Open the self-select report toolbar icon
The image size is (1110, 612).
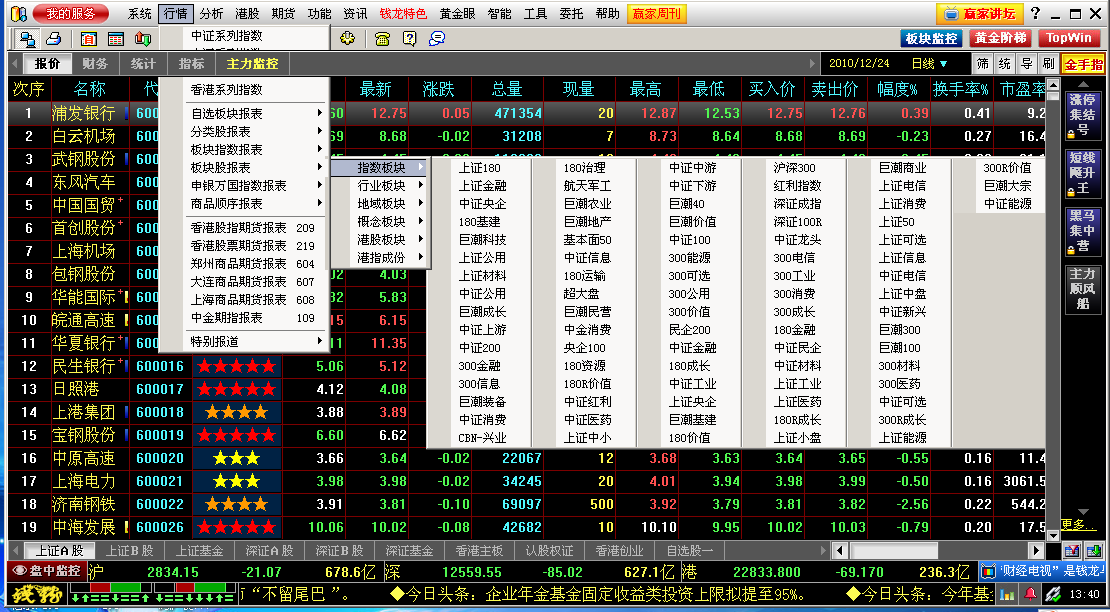89,38
